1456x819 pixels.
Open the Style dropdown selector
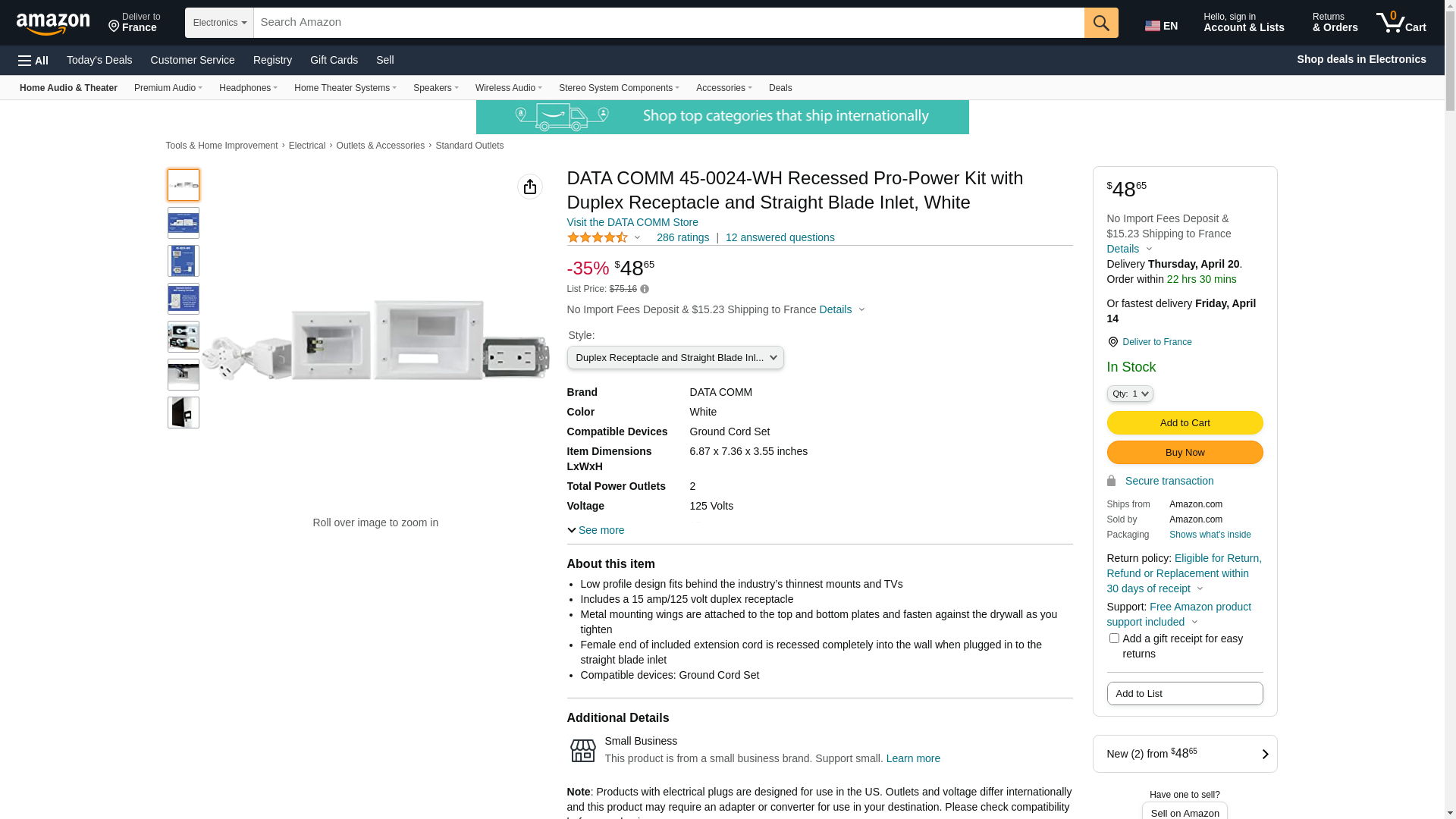click(675, 358)
